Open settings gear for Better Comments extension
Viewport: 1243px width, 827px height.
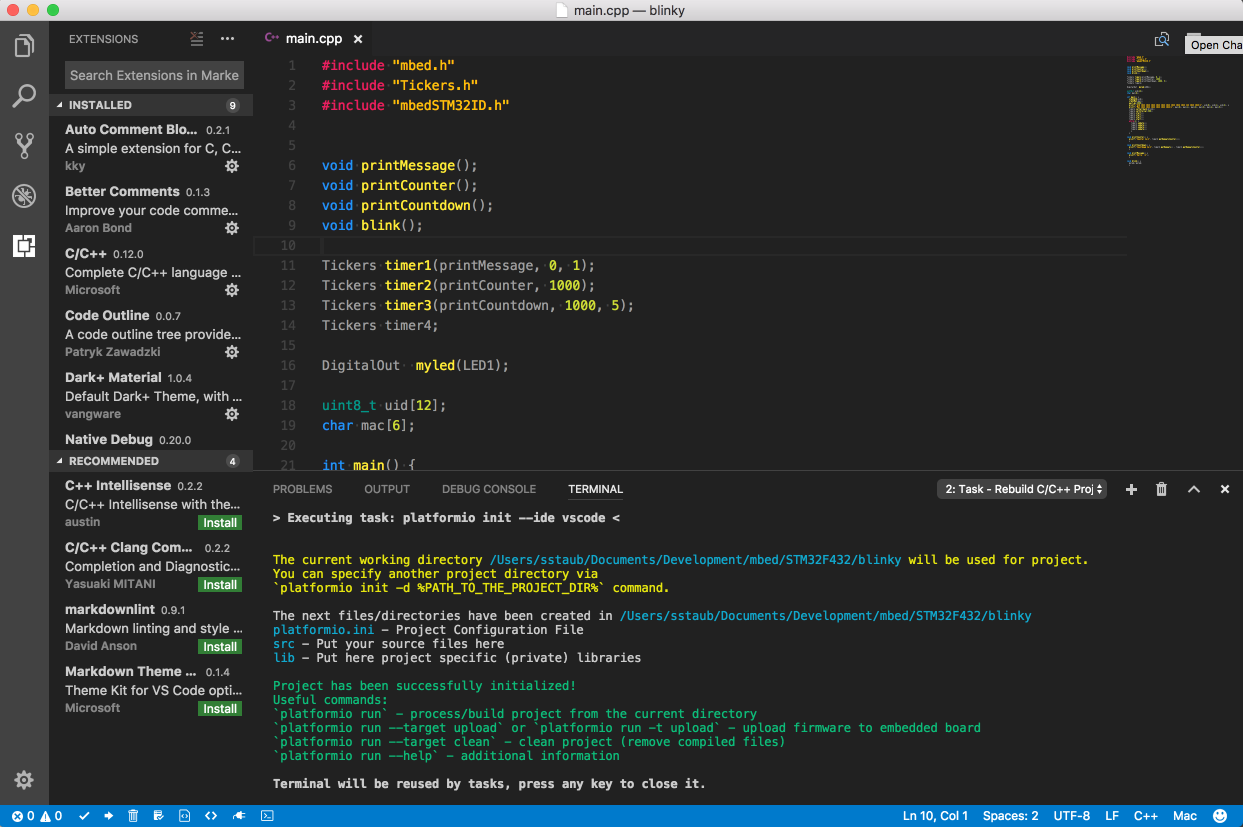232,228
